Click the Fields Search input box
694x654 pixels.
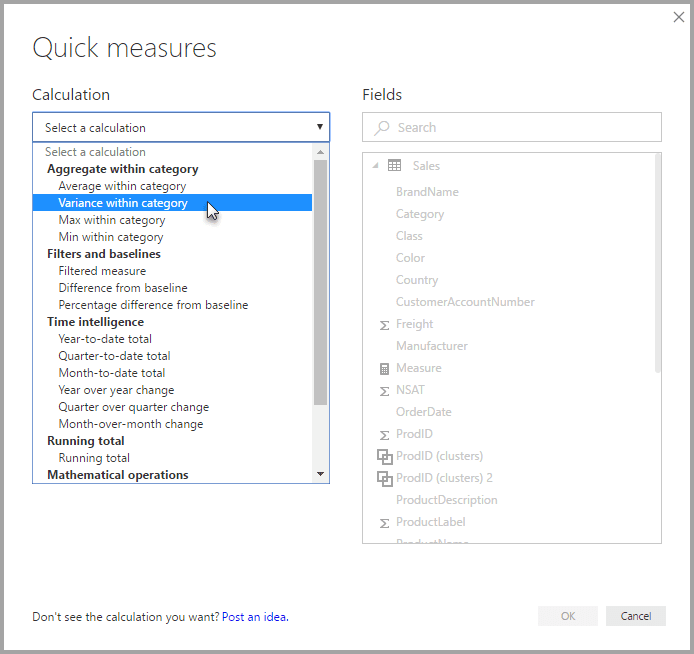coord(512,127)
